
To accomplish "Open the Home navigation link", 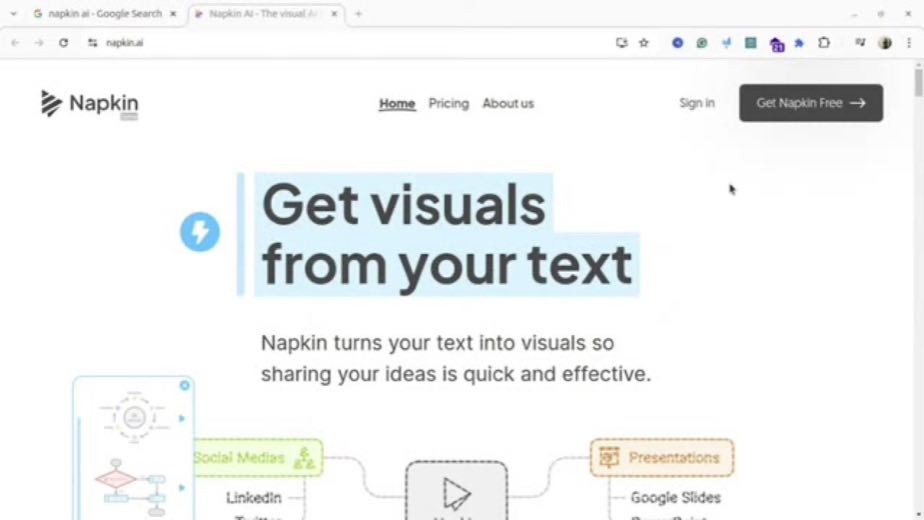I will pos(397,104).
